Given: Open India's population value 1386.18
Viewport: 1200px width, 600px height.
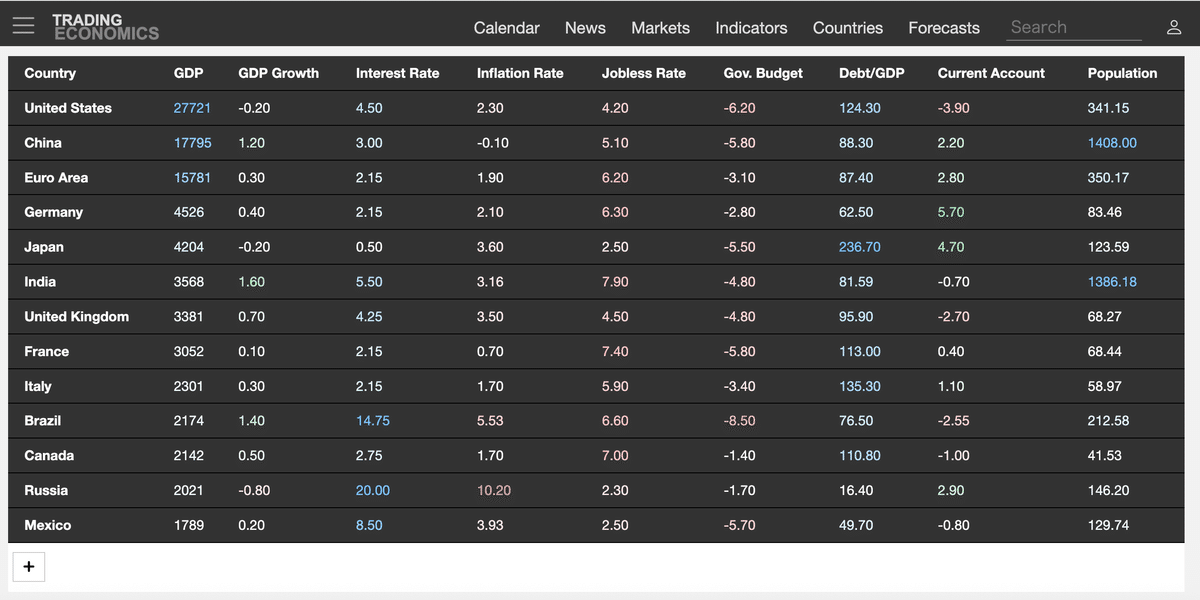Looking at the screenshot, I should pyautogui.click(x=1112, y=282).
